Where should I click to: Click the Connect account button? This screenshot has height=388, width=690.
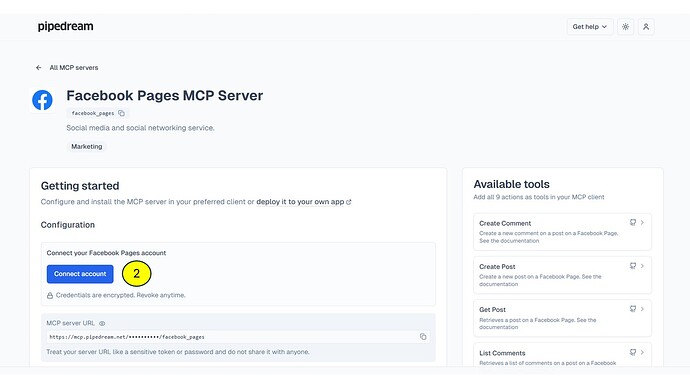pyautogui.click(x=80, y=274)
